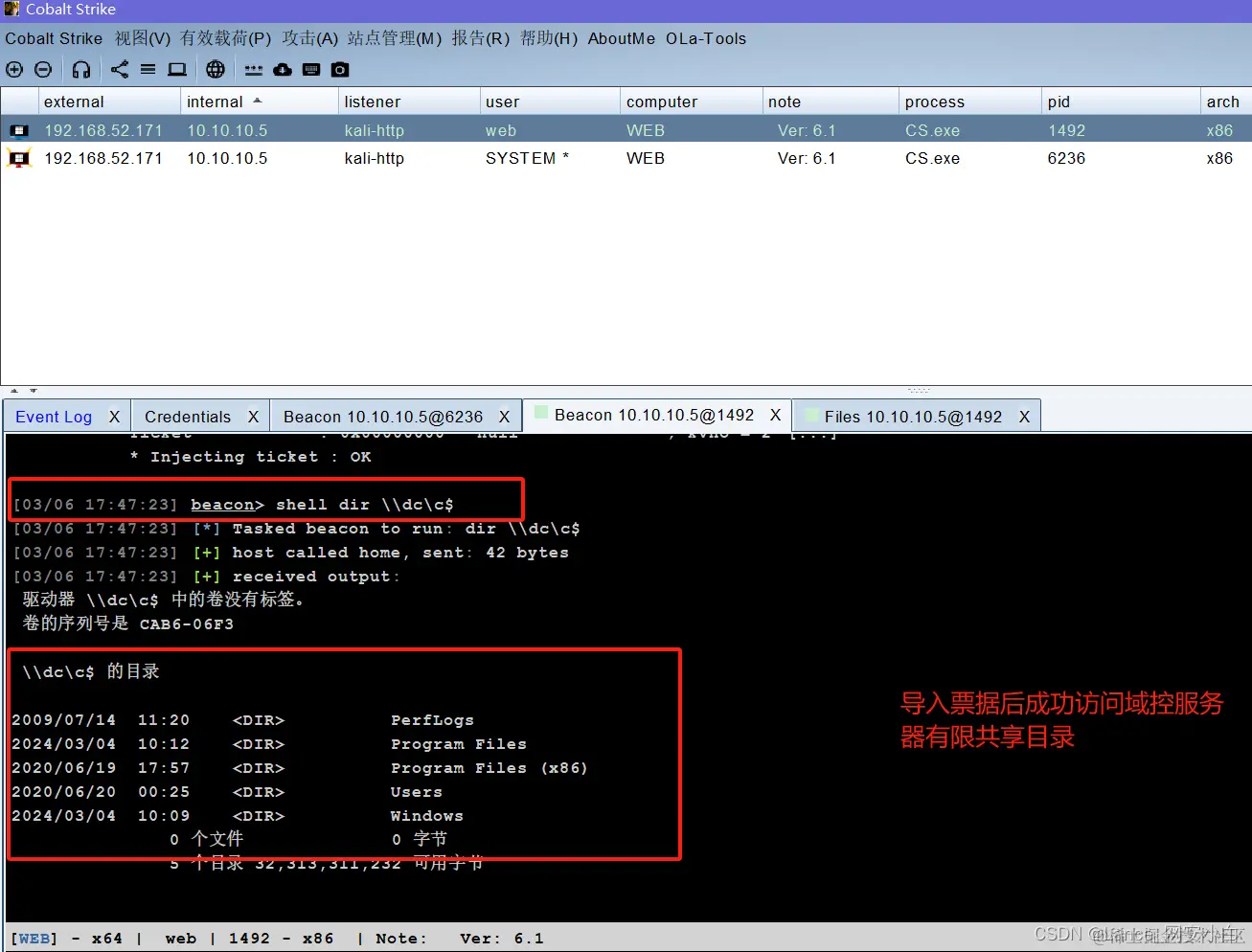Close the Beacon 10.10.10.5@6236 tab
The width and height of the screenshot is (1252, 952).
click(x=504, y=417)
